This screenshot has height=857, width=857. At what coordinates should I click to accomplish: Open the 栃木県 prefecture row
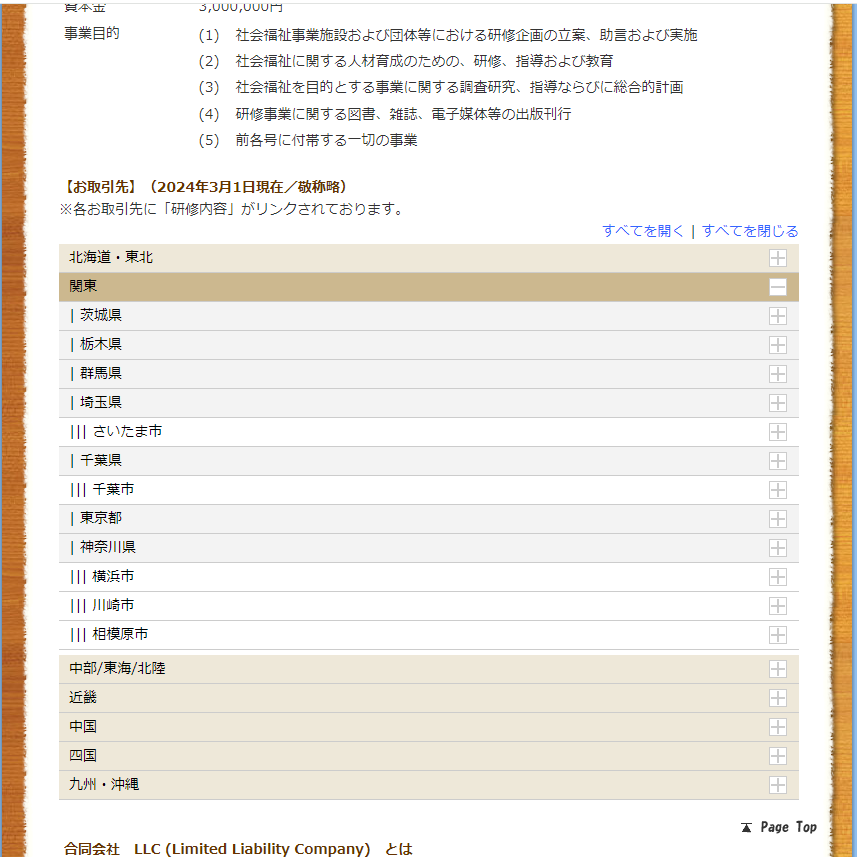point(428,345)
